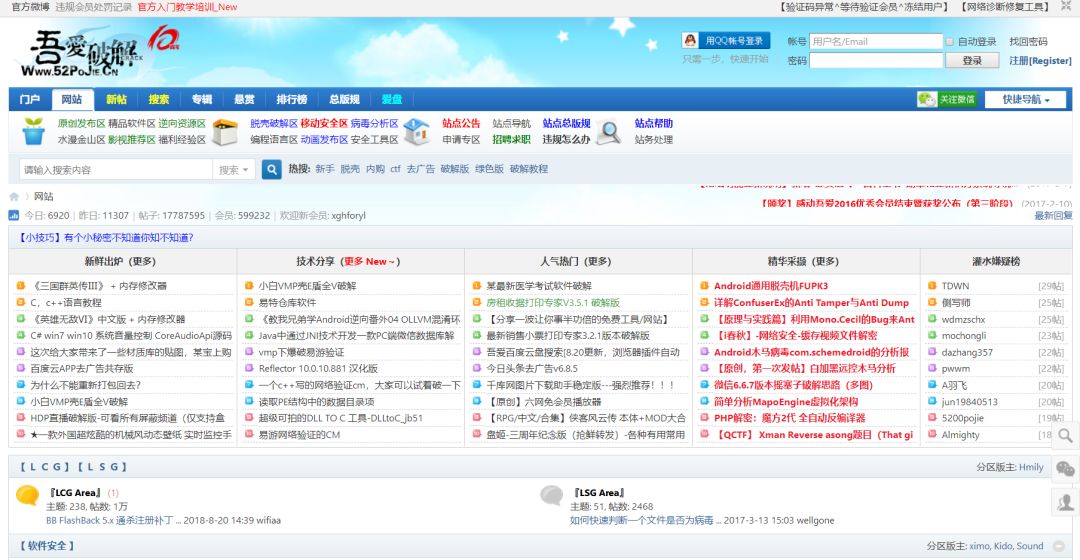This screenshot has width=1080, height=560.
Task: Open the 小技巧 tip link
Action: [106, 238]
